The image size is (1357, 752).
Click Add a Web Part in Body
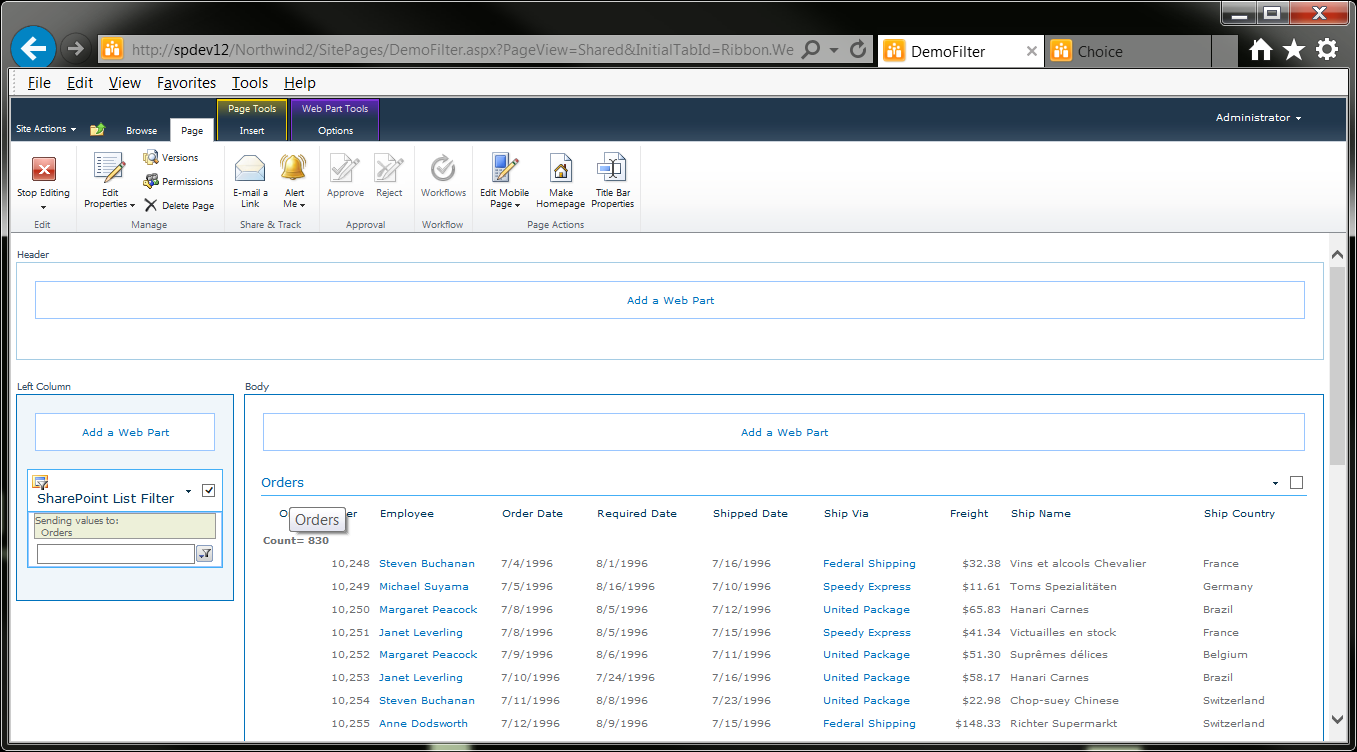coord(784,432)
